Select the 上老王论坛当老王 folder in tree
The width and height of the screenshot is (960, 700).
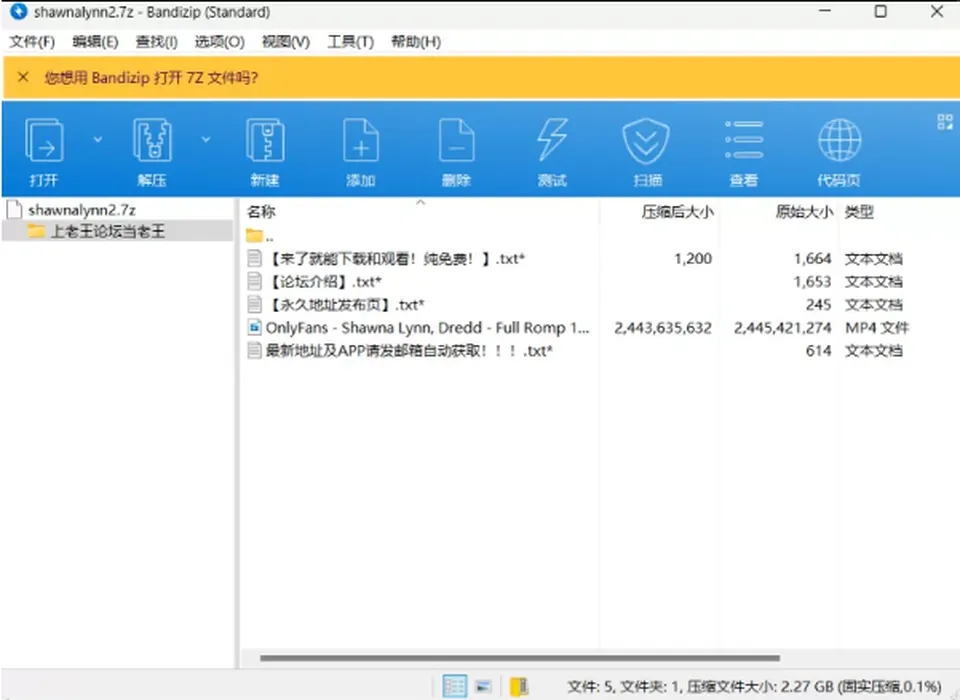[x=107, y=231]
